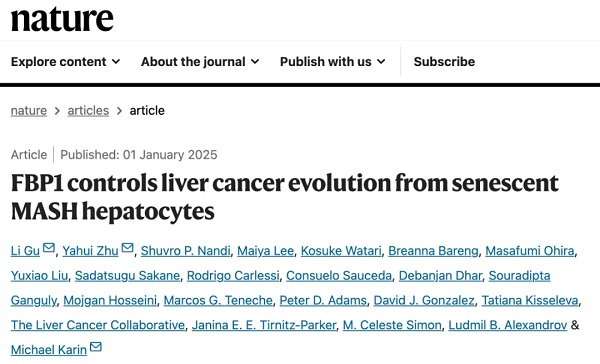Click the envelope icon next to Li Gu
The image size is (600, 364).
(x=49, y=248)
